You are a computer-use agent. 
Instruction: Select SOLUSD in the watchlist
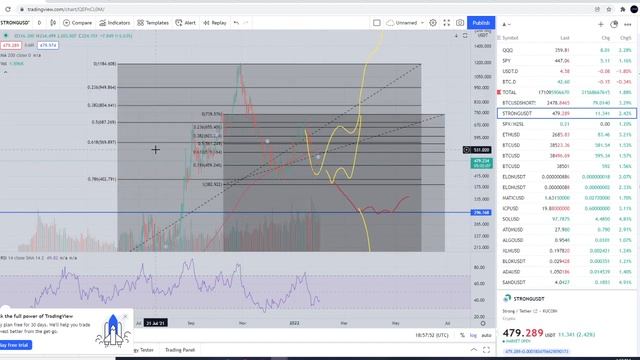pyautogui.click(x=567, y=219)
